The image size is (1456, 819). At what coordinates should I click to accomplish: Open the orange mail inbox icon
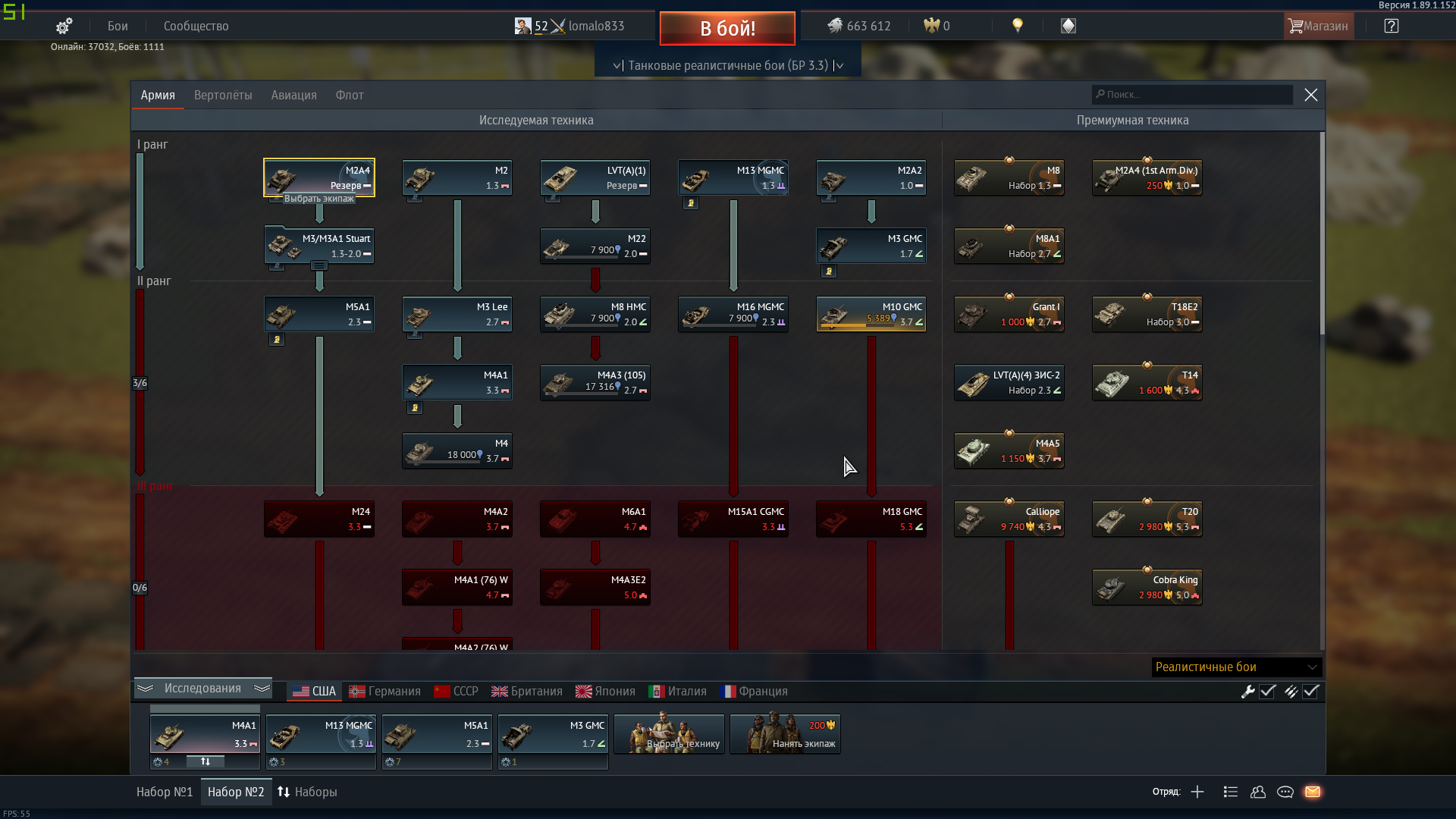[1313, 792]
